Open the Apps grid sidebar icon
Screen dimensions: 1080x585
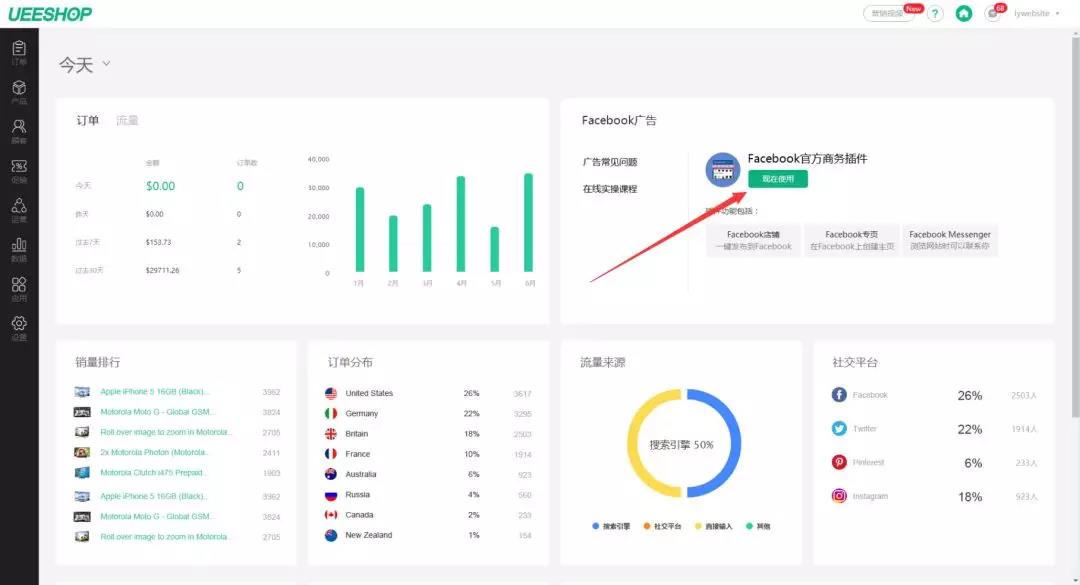click(19, 288)
